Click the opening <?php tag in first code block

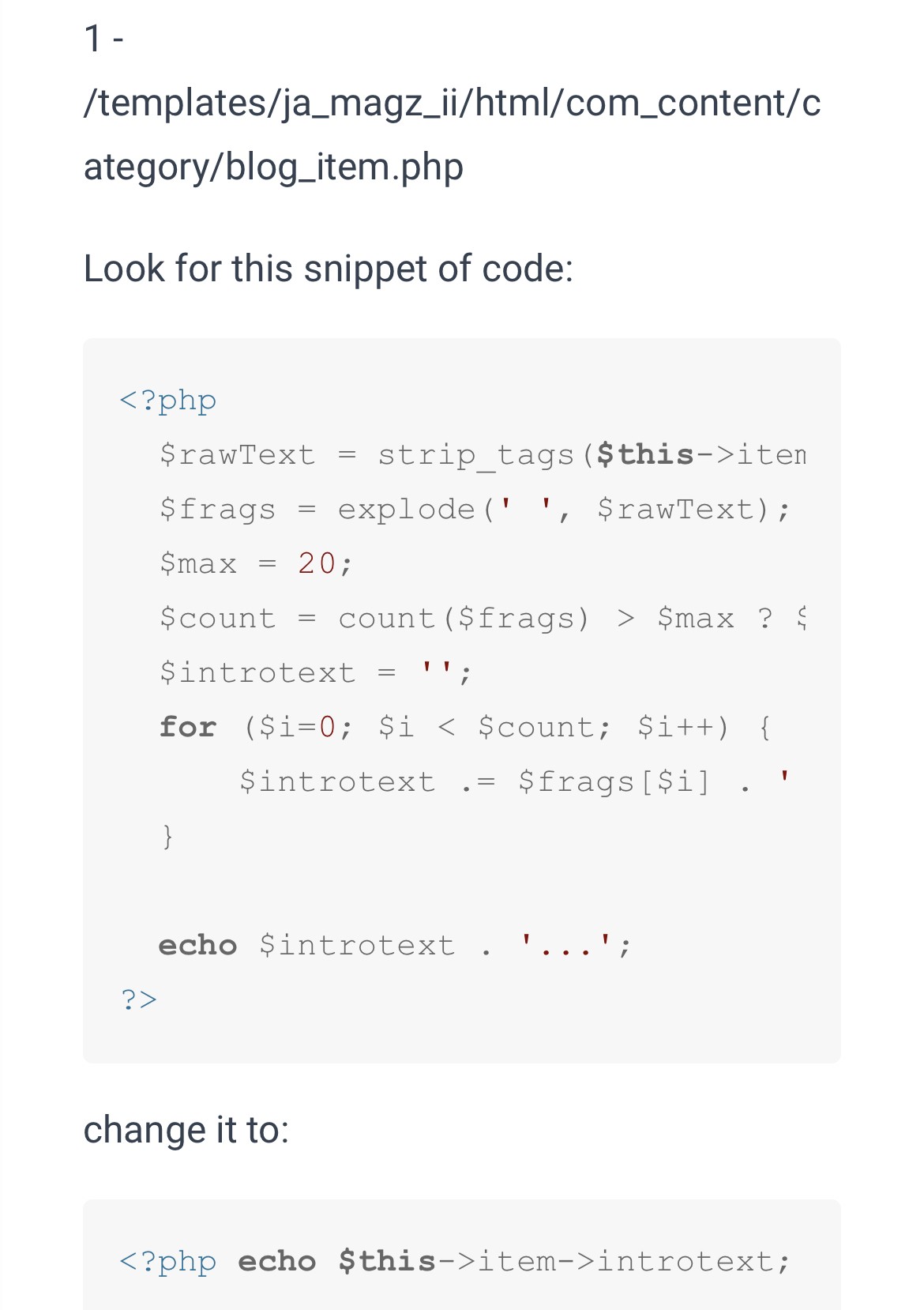[x=167, y=401]
